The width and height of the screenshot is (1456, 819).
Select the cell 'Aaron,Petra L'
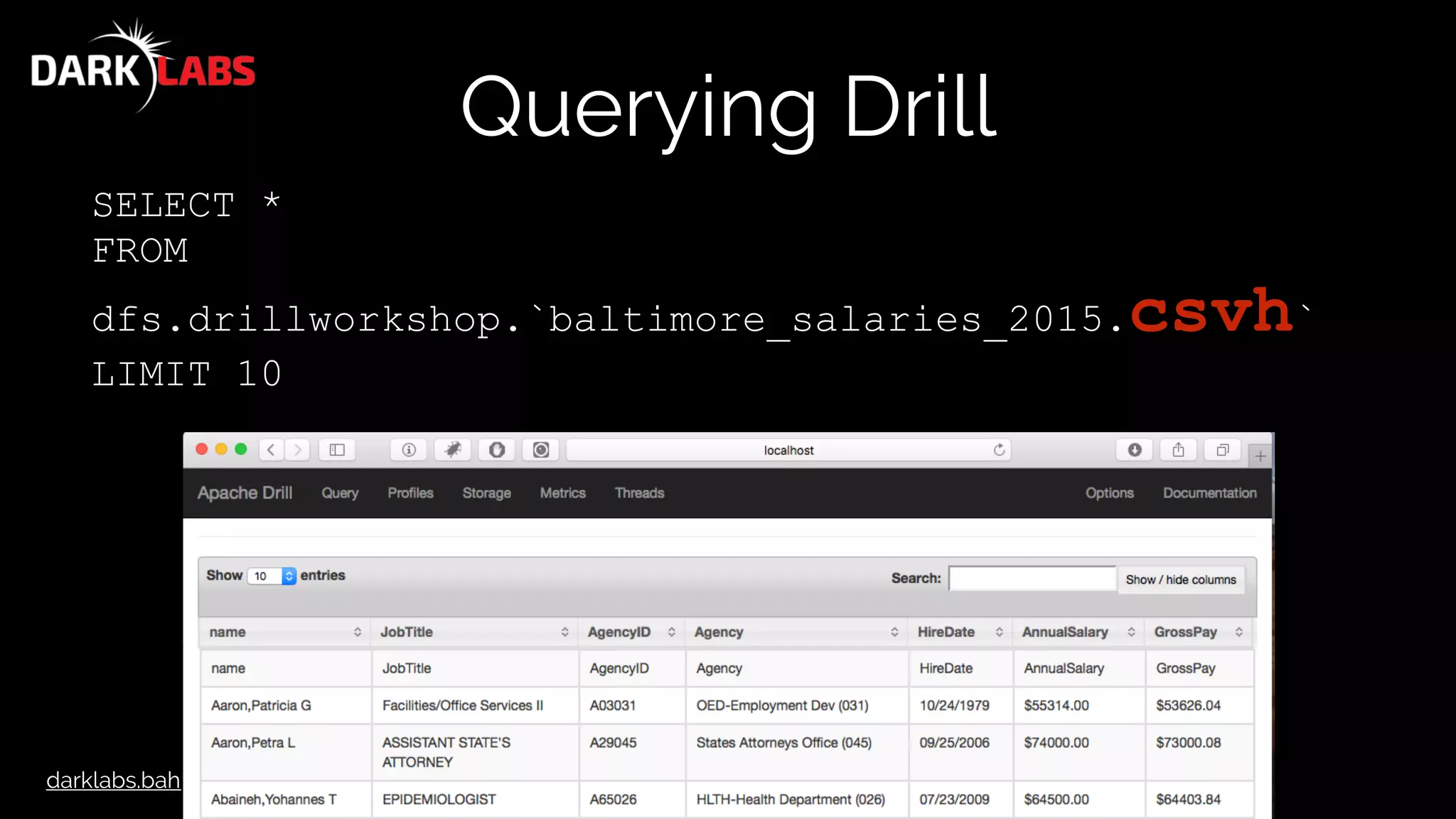coord(286,752)
